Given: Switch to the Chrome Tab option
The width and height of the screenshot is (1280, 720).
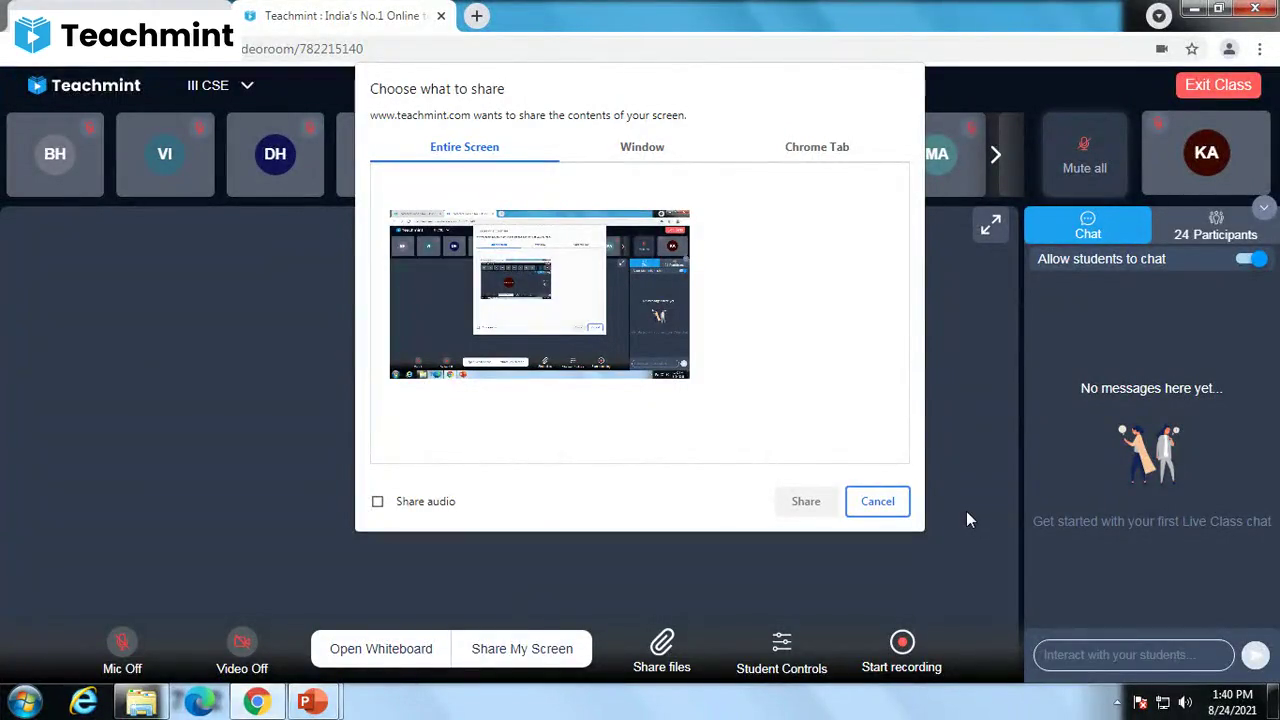Looking at the screenshot, I should click(x=817, y=147).
